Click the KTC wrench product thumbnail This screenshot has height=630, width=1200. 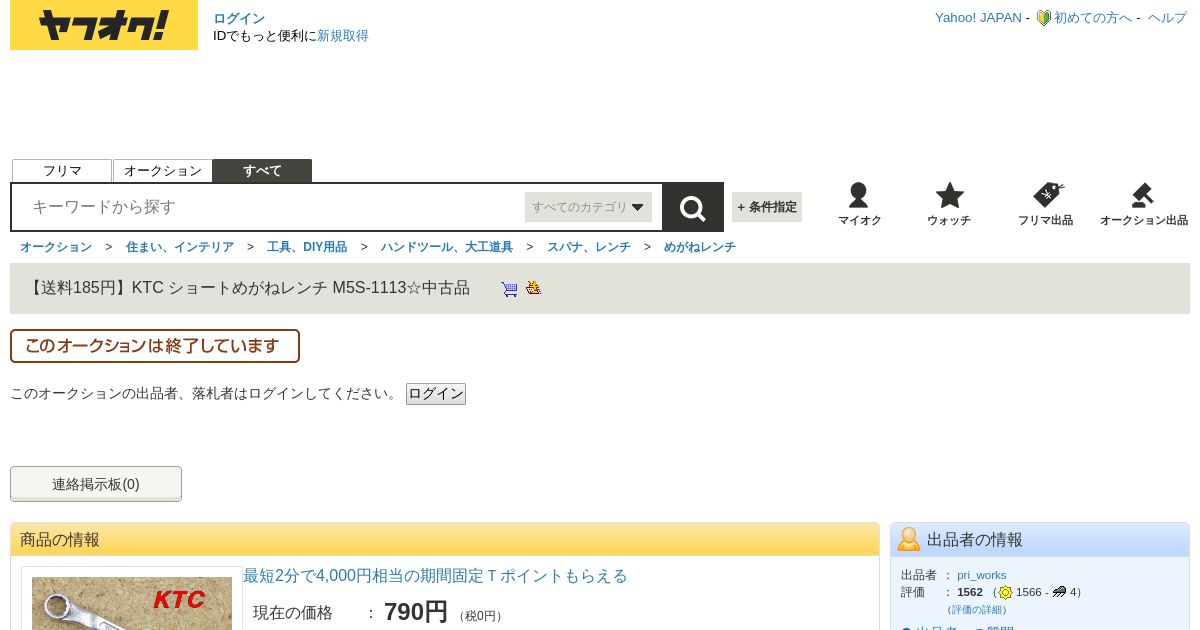132,603
